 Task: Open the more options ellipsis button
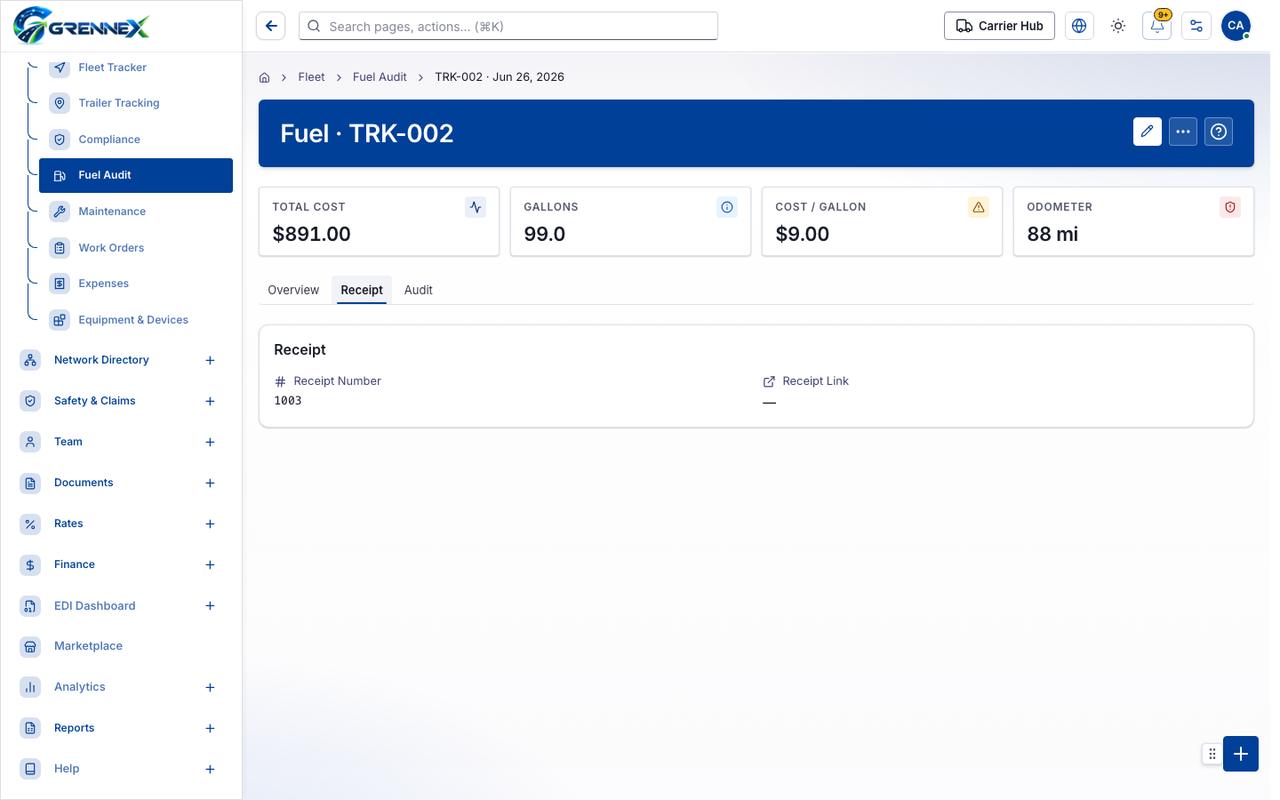coord(1183,132)
